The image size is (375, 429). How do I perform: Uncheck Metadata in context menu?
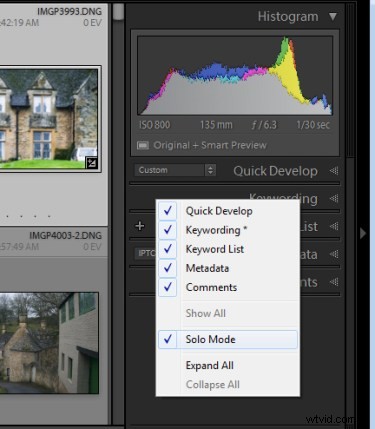coord(228,268)
